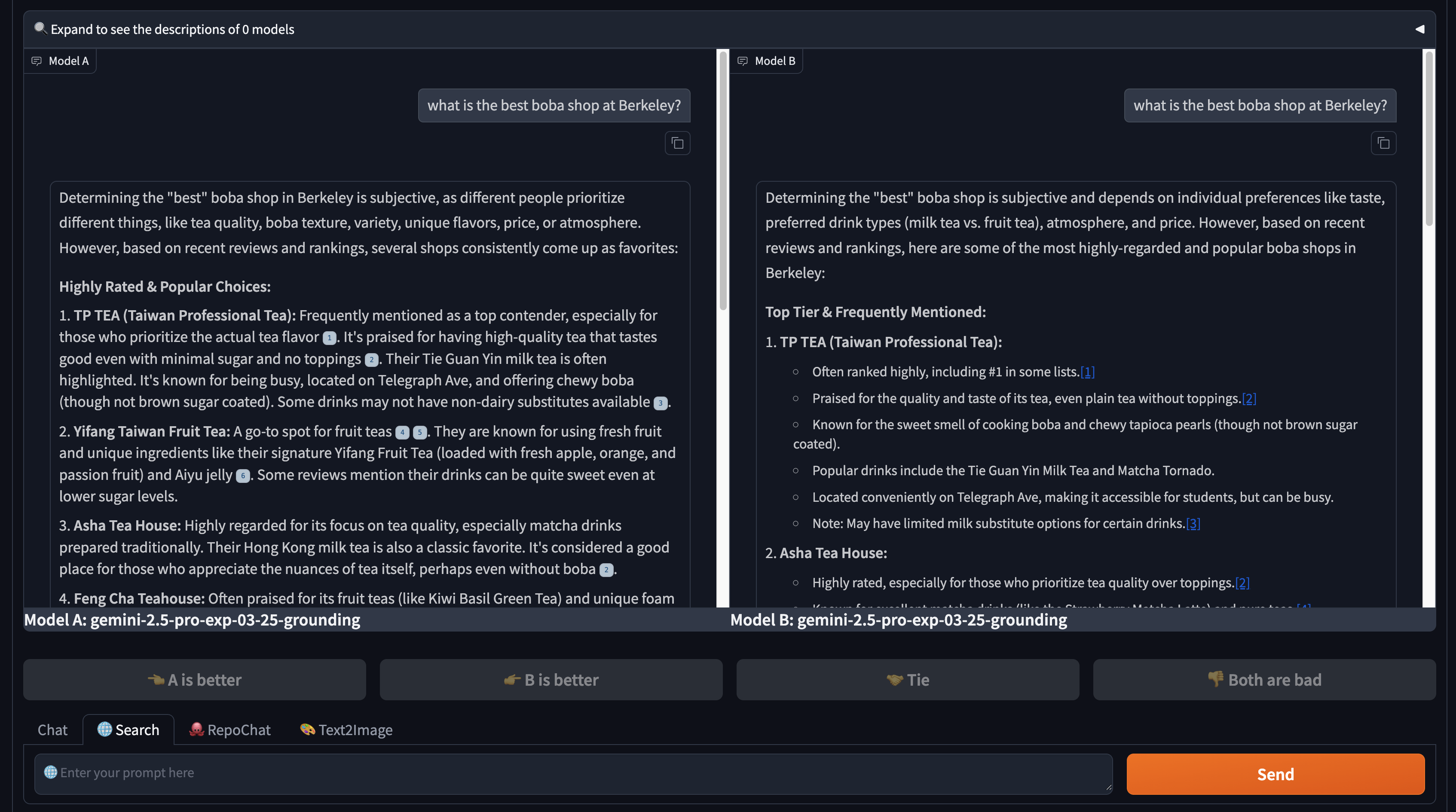The width and height of the screenshot is (1456, 812).
Task: Click the 'Expand to see the descriptions' header text
Action: [x=172, y=29]
